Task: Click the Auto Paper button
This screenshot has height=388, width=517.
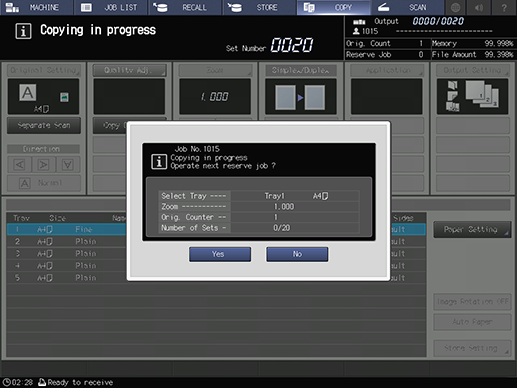Action: tap(472, 322)
